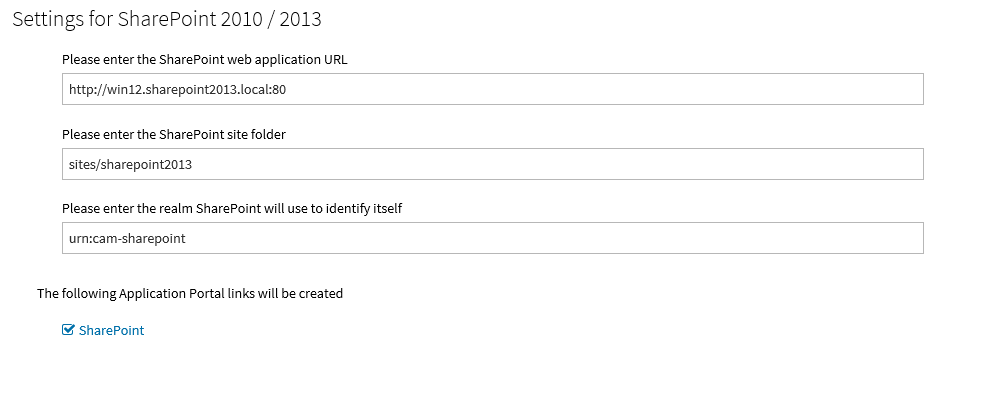Click the realm identification label
This screenshot has width=1004, height=403.
(x=231, y=208)
